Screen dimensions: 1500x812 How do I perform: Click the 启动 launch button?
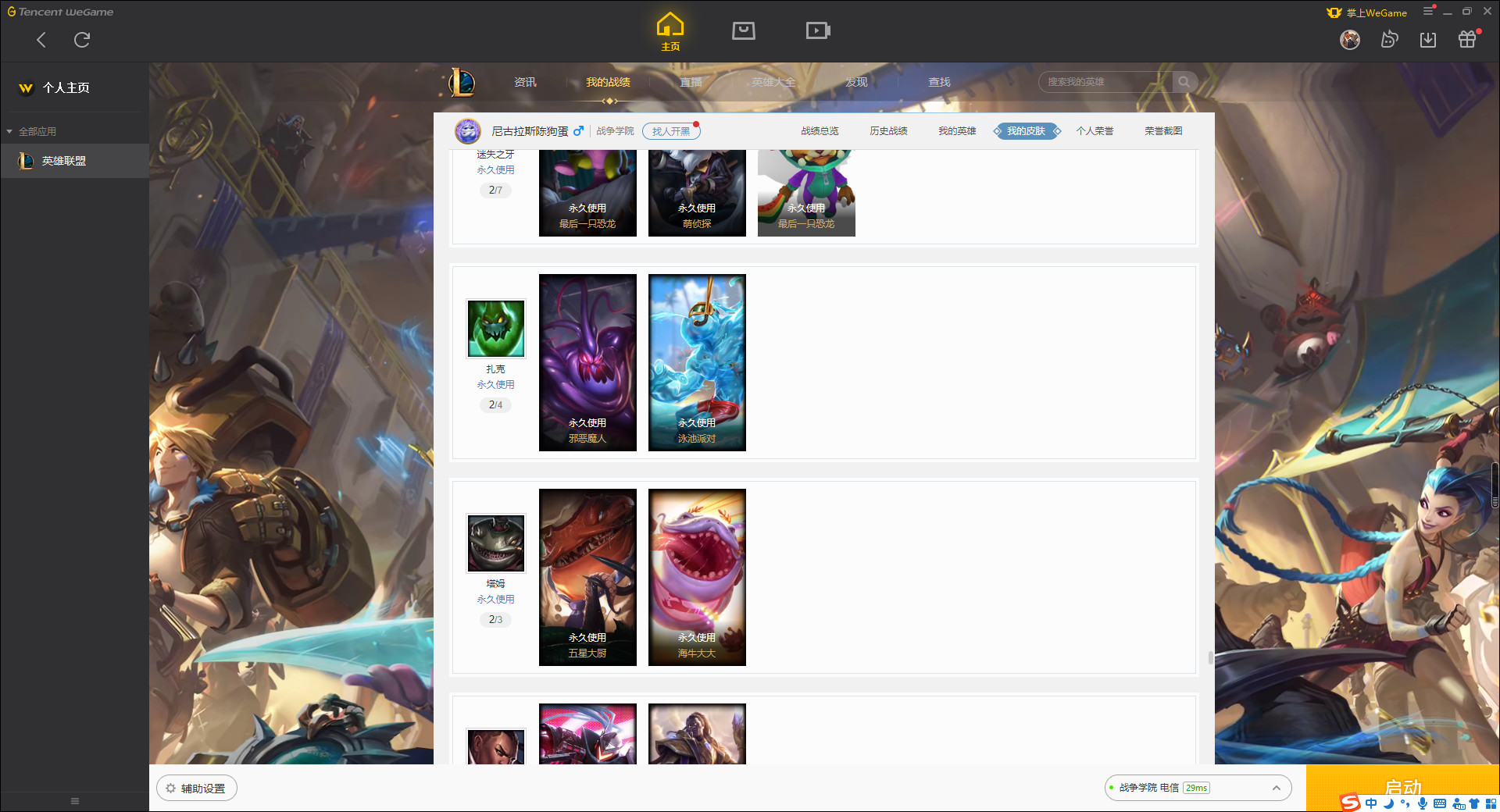click(1402, 788)
